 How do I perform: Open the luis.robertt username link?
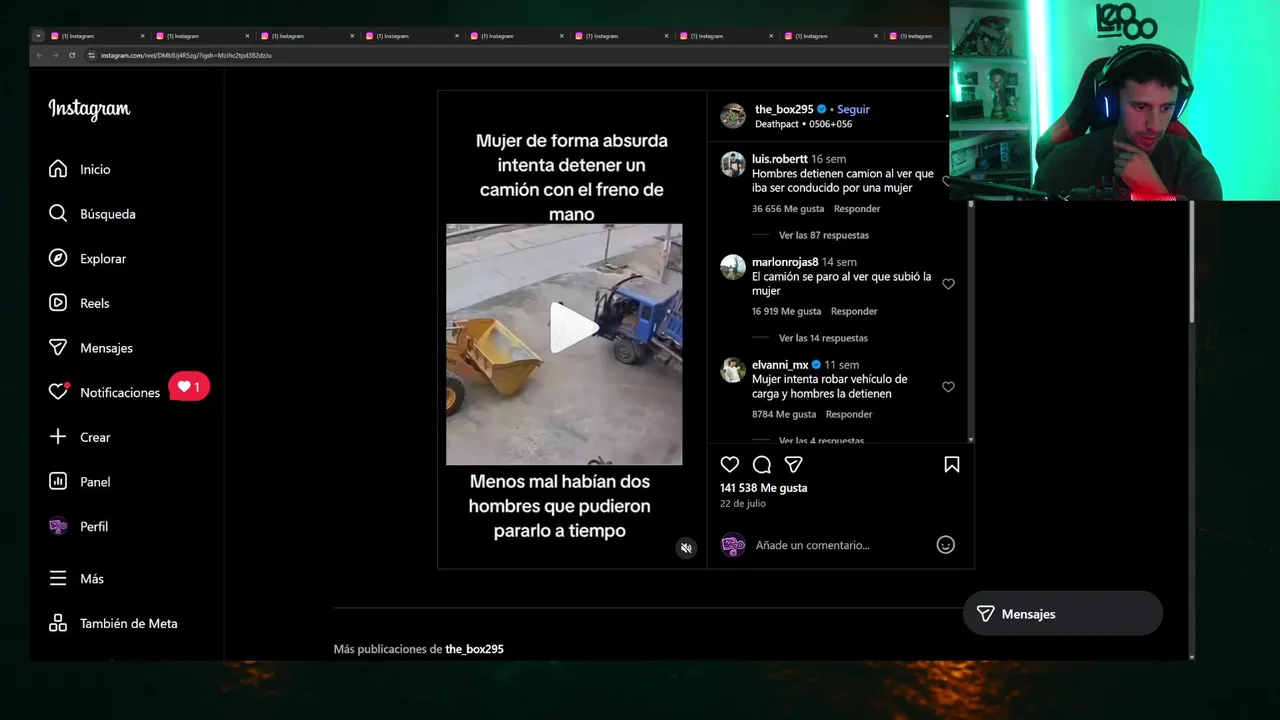tap(780, 159)
